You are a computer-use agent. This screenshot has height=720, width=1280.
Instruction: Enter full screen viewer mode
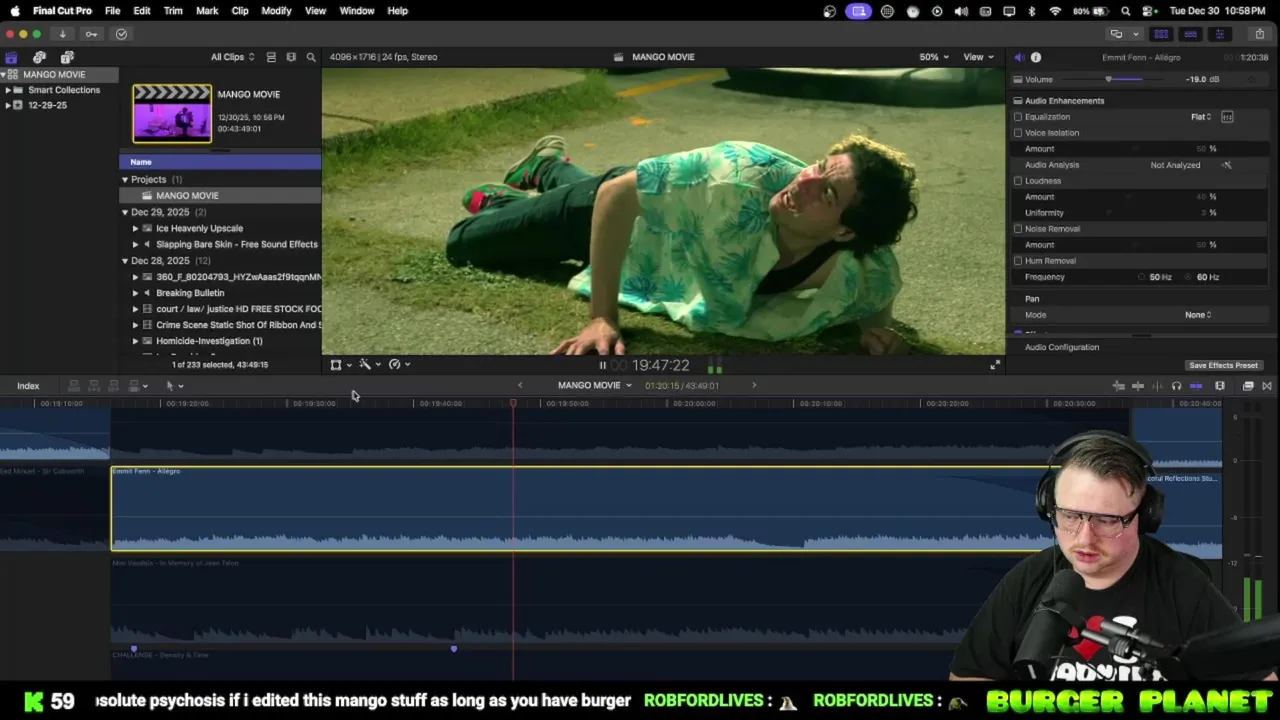tap(995, 365)
